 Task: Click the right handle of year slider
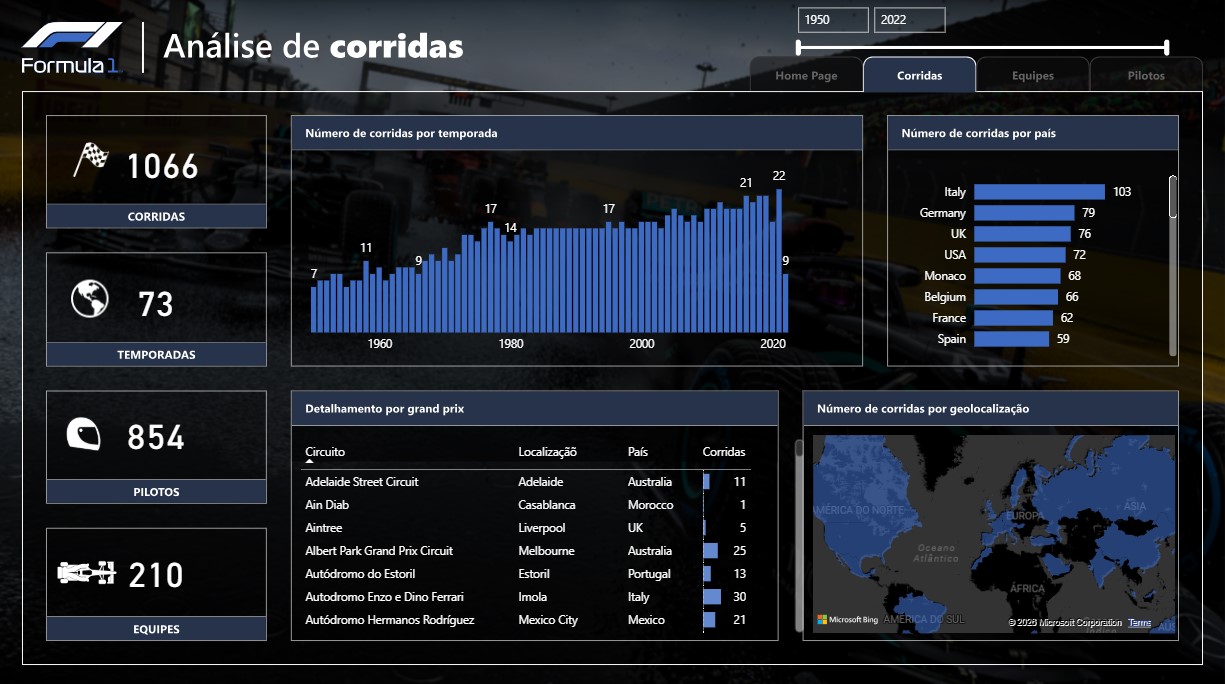click(x=1167, y=47)
